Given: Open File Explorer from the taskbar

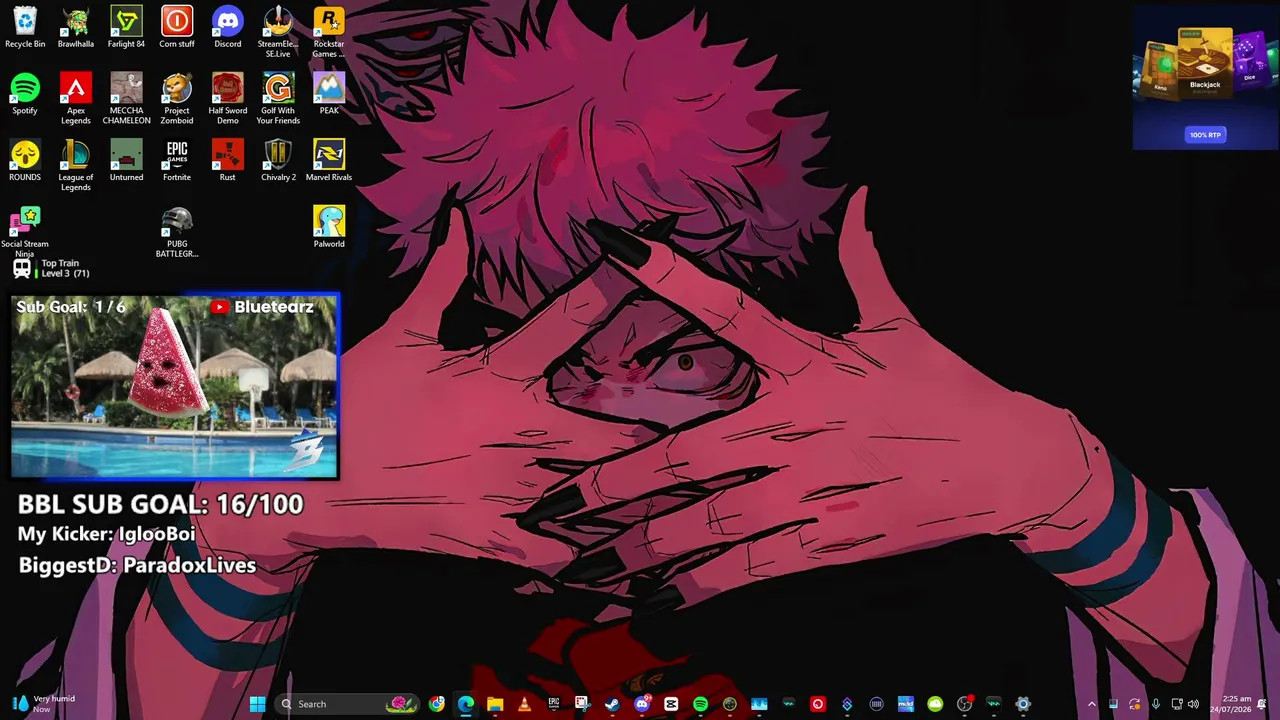Looking at the screenshot, I should (x=495, y=704).
